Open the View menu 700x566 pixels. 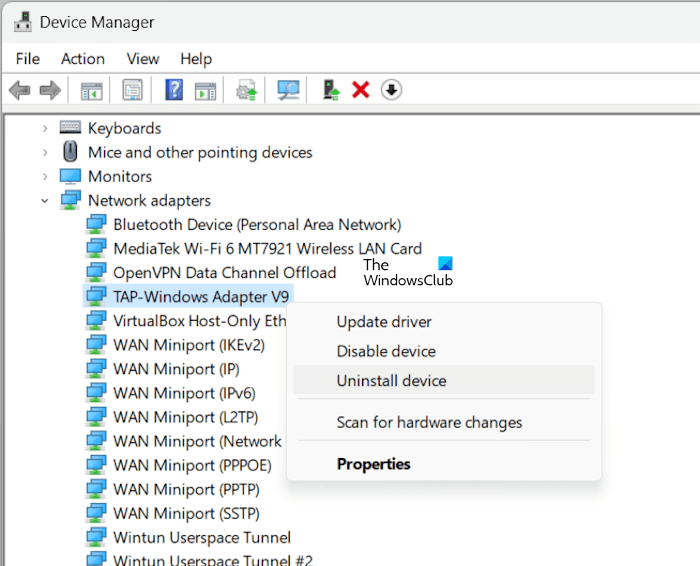(x=143, y=59)
